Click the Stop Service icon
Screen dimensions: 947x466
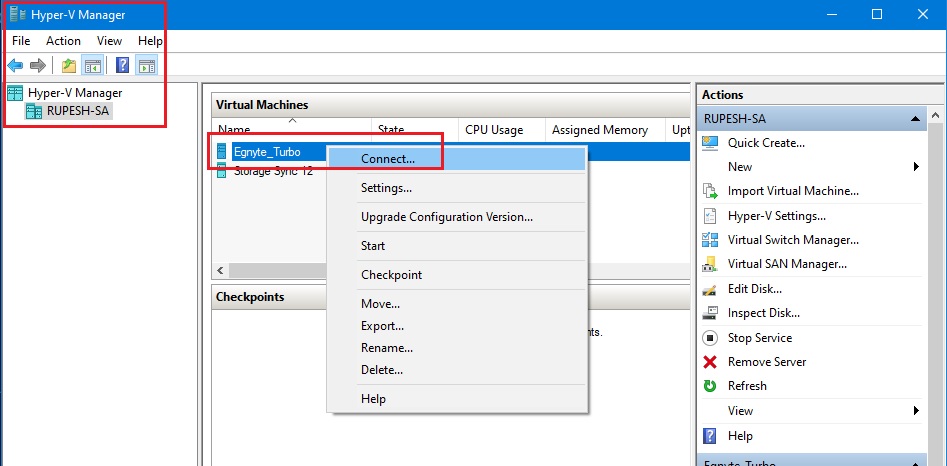pos(710,338)
